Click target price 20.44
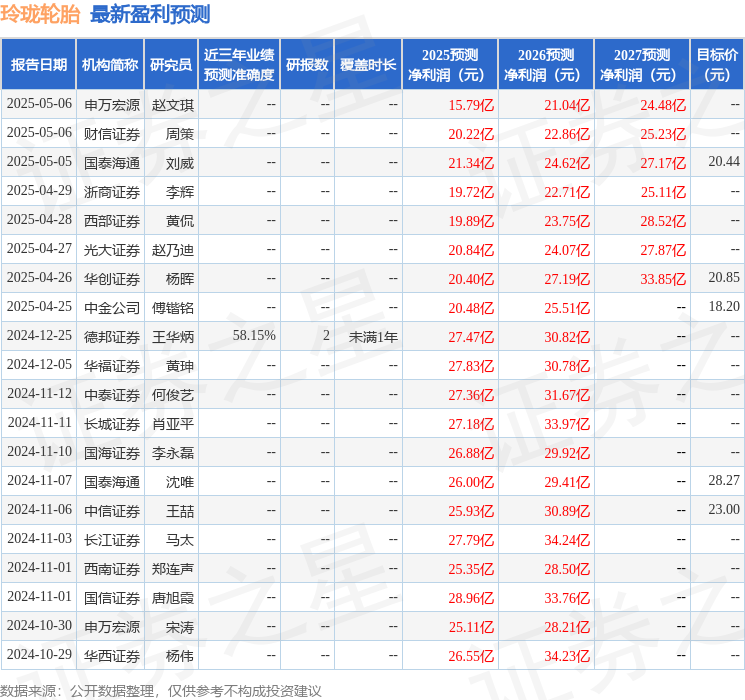Screen dimensions: 745x700 (724, 162)
